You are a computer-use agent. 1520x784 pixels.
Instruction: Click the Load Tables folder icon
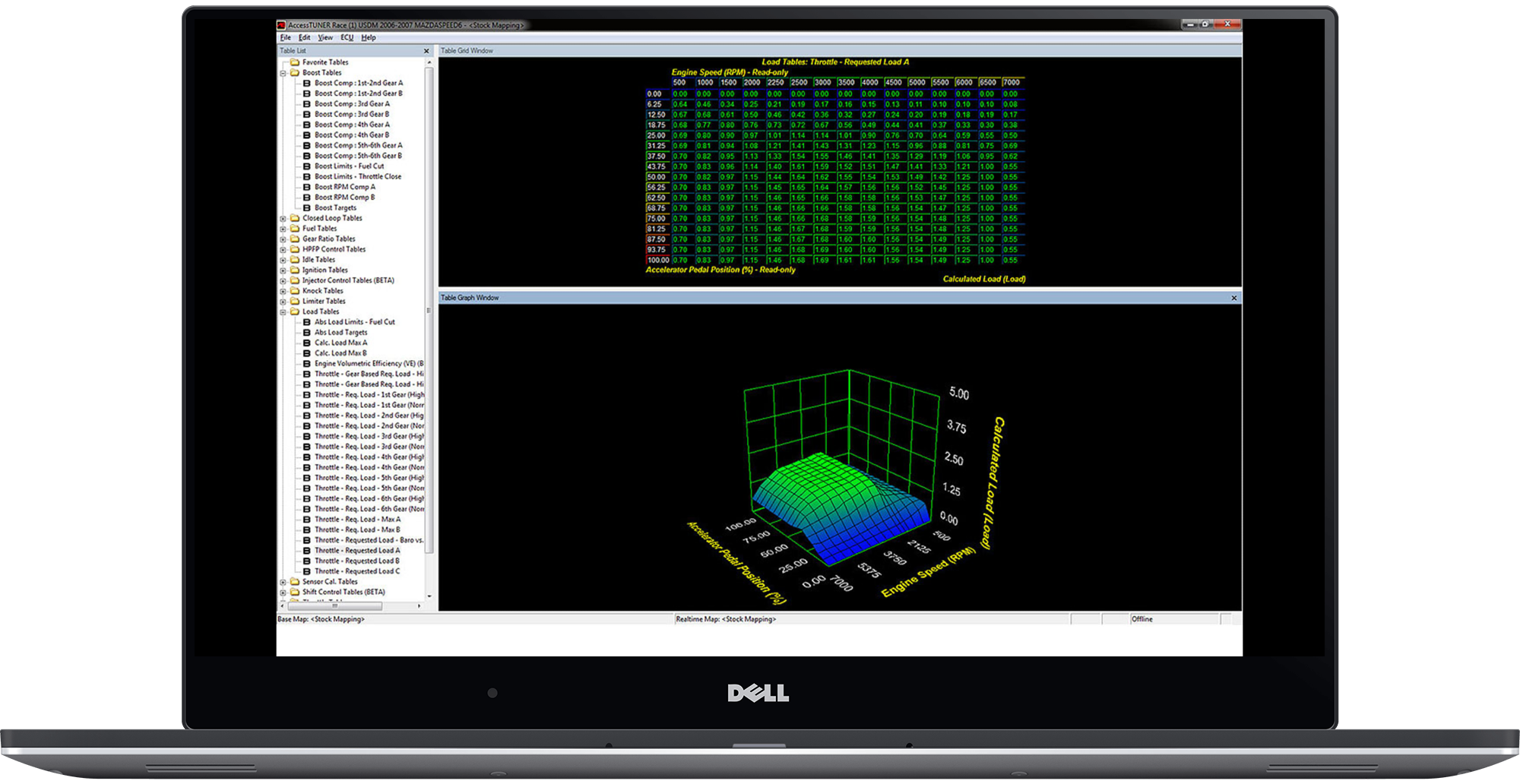coord(294,311)
